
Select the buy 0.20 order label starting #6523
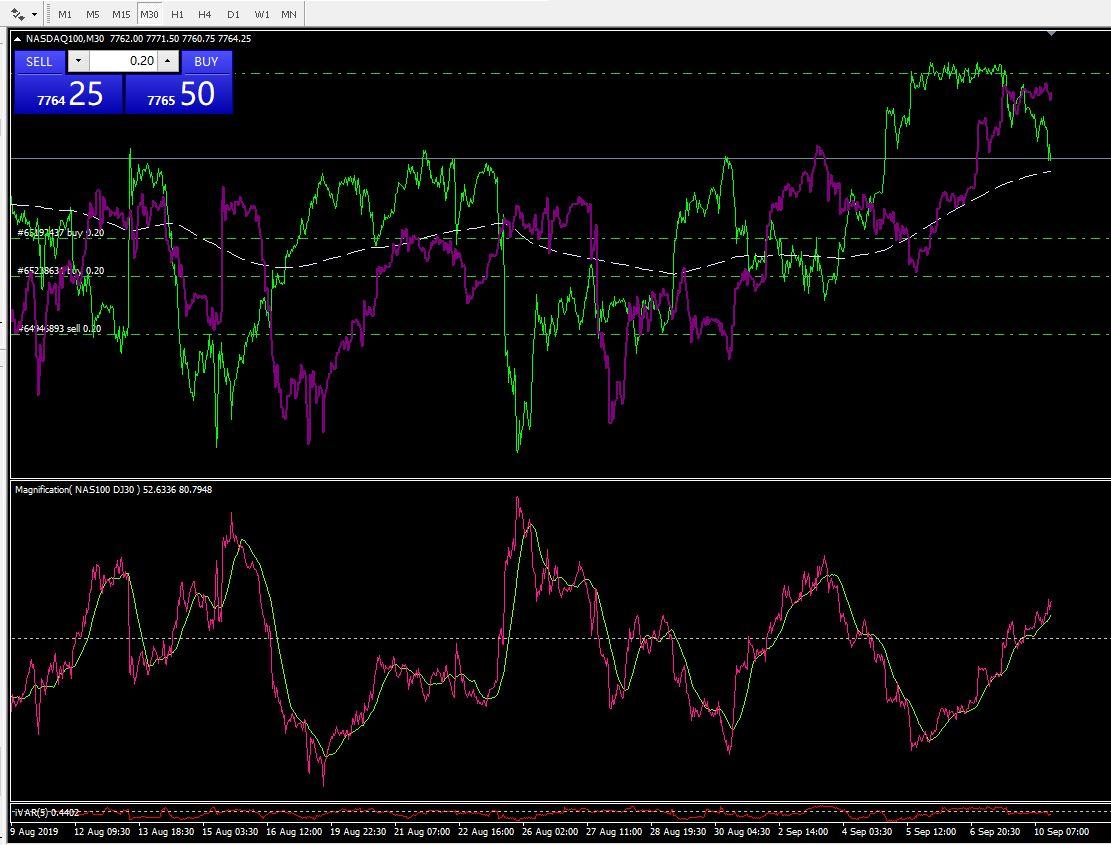(61, 271)
